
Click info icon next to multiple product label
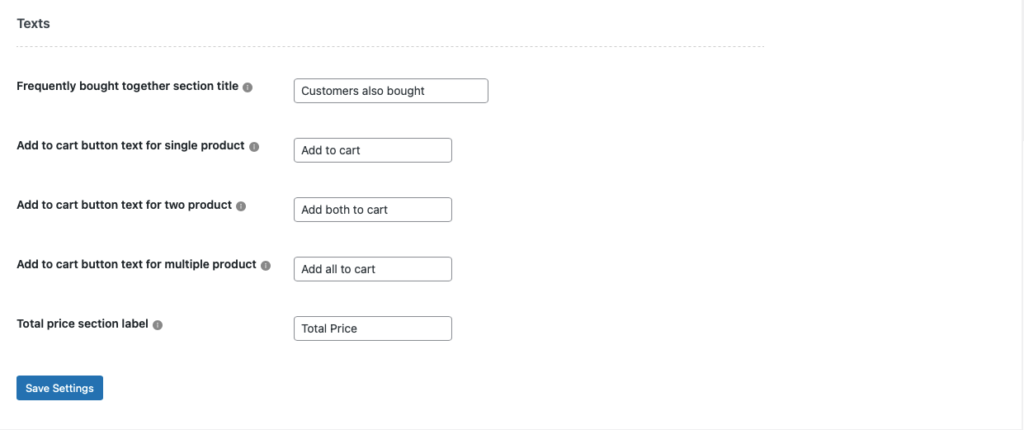pos(265,265)
